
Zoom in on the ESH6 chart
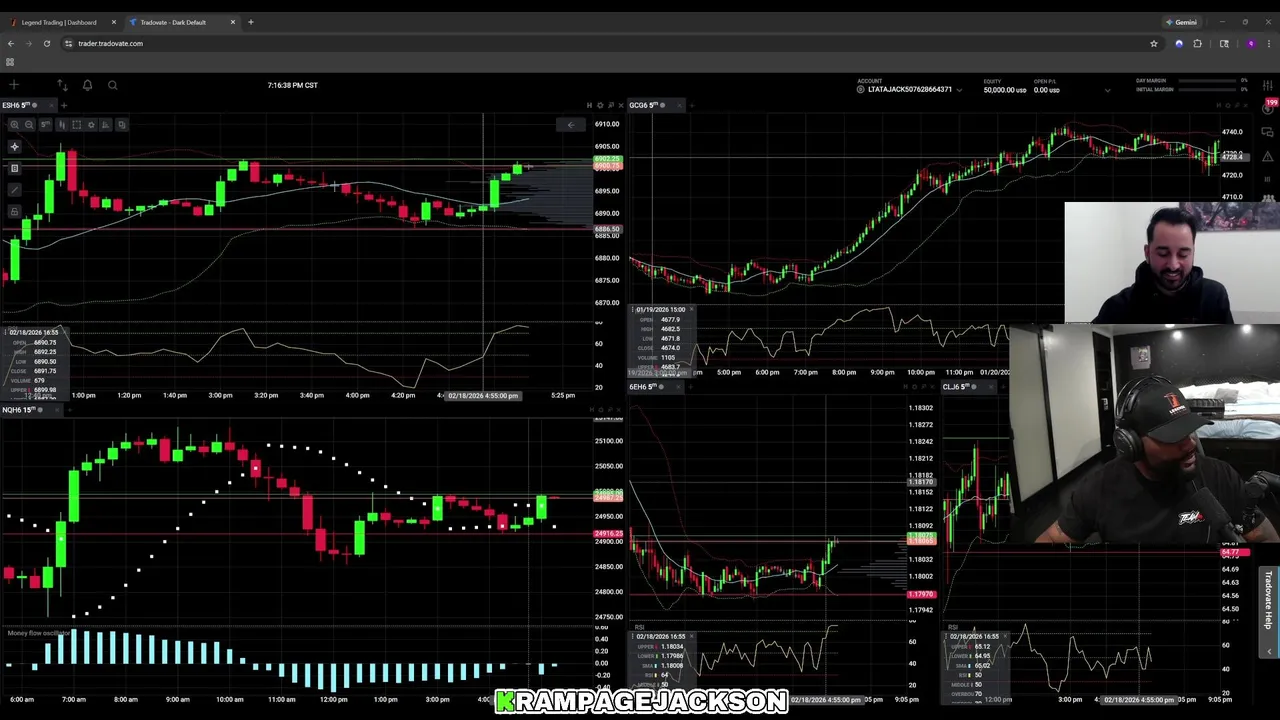(15, 124)
